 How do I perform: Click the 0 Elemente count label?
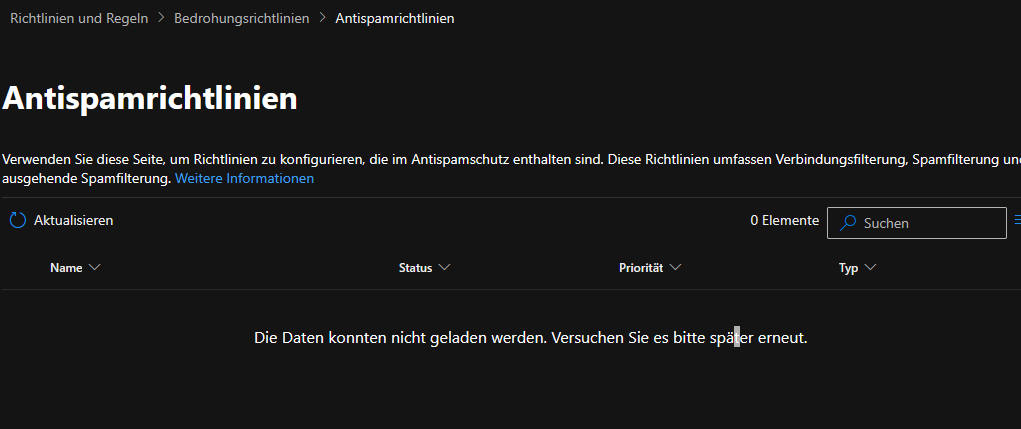pyautogui.click(x=785, y=221)
